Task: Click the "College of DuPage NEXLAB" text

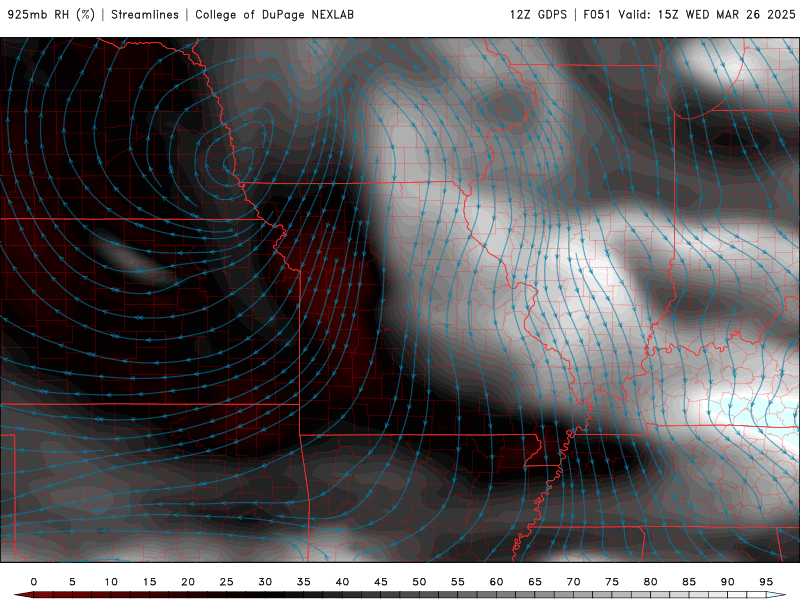Action: click(x=274, y=14)
